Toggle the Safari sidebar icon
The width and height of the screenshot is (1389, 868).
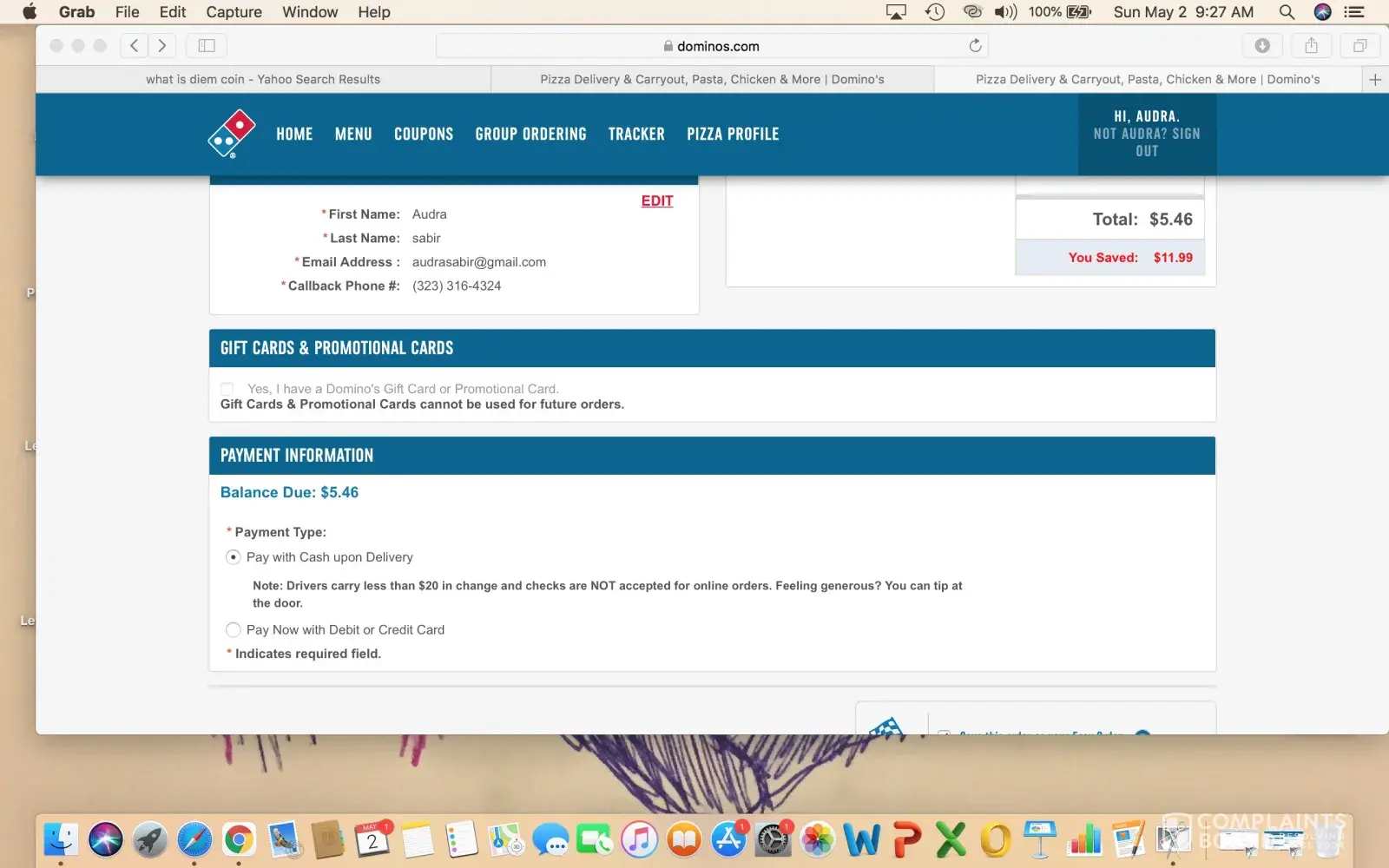point(207,46)
